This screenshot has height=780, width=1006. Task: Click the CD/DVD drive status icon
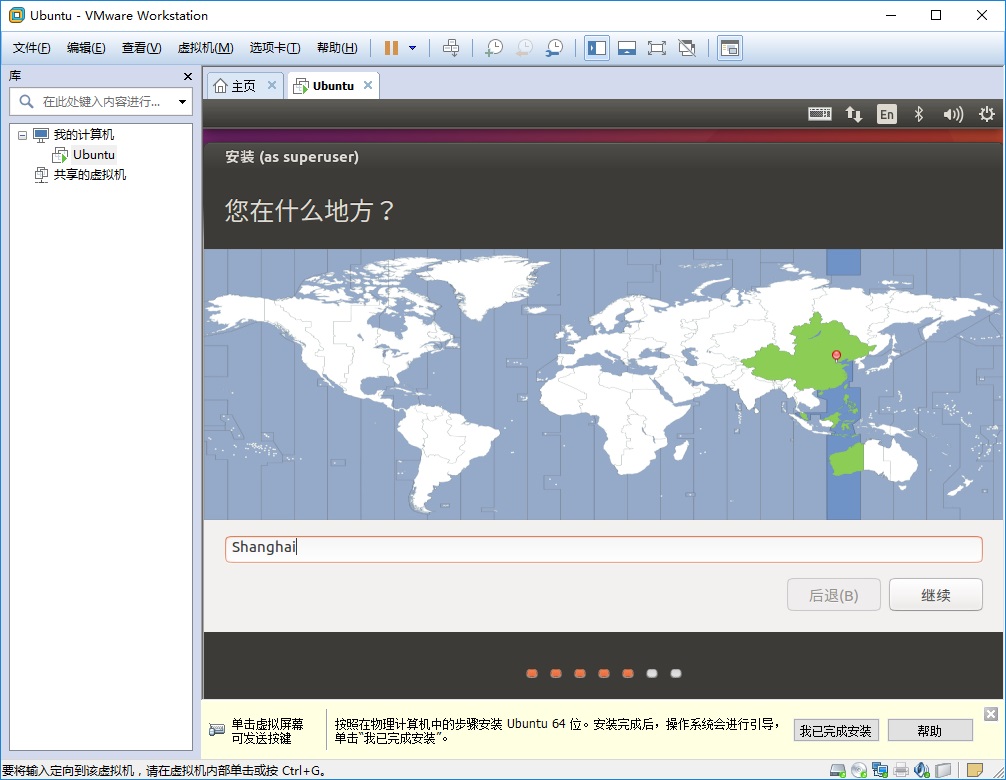(858, 770)
